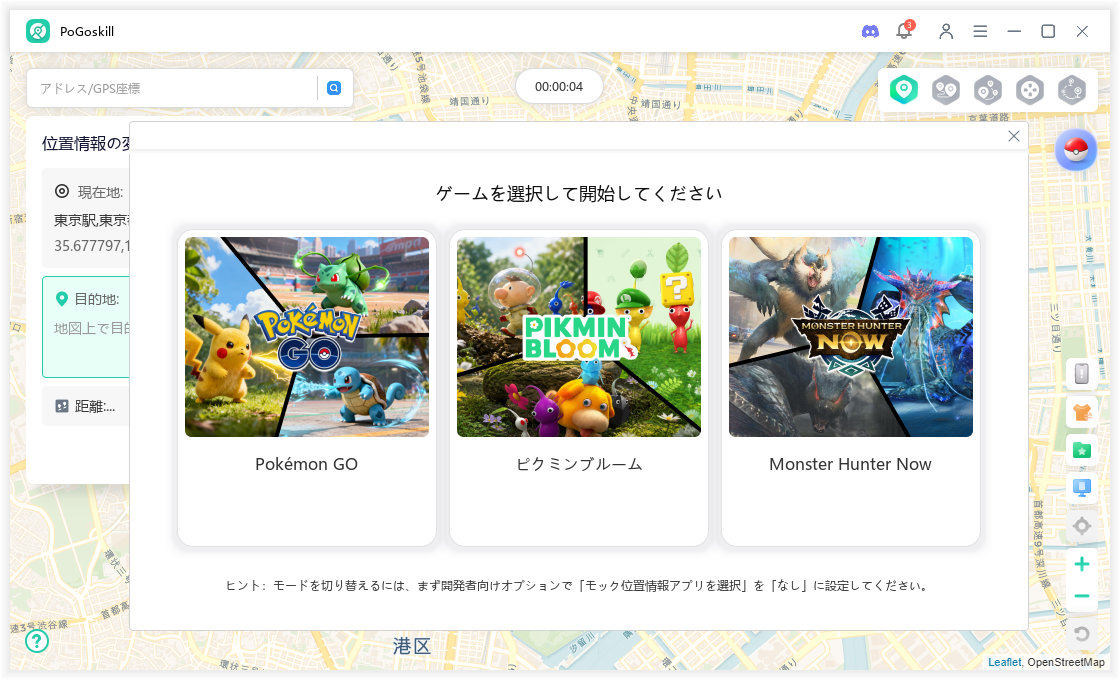Image resolution: width=1120 pixels, height=680 pixels.
Task: Choose the Pikmin Bloom card image
Action: 579,336
